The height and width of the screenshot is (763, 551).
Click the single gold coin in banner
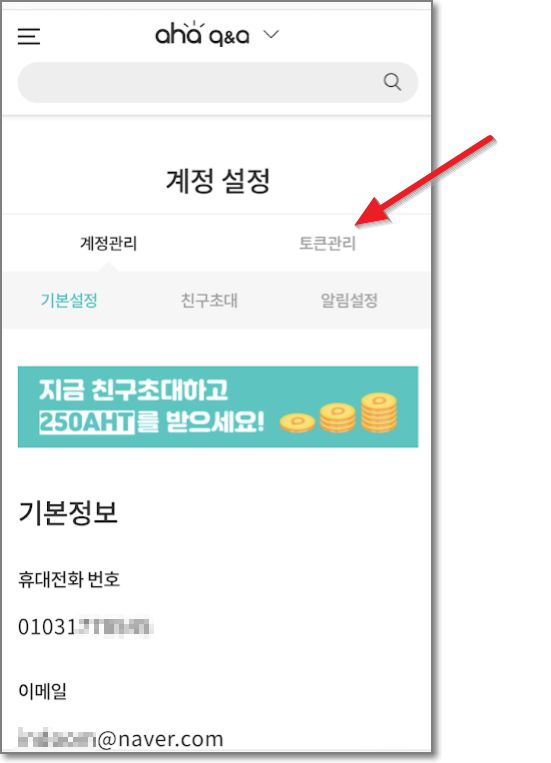pyautogui.click(x=297, y=422)
